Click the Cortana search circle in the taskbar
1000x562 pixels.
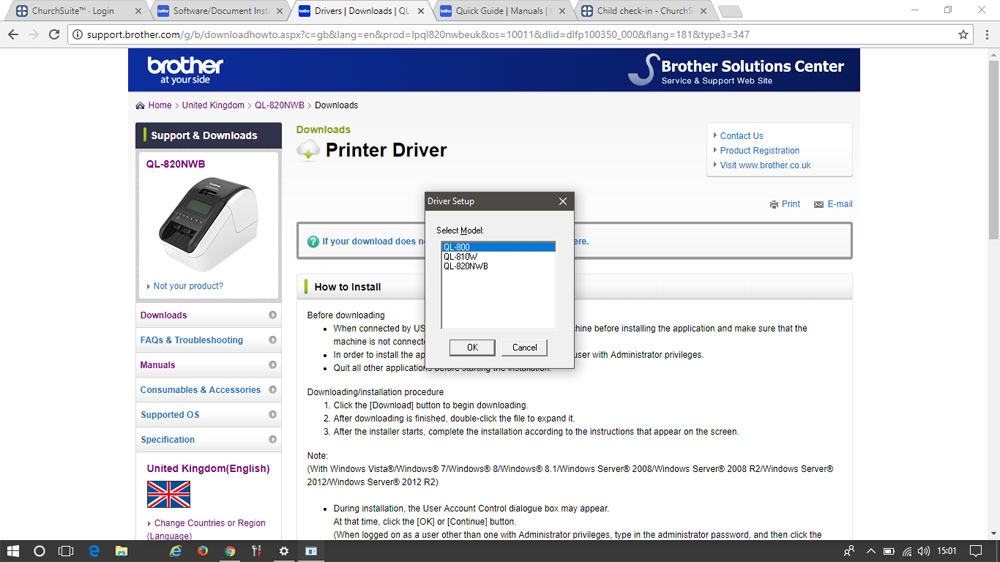click(39, 551)
